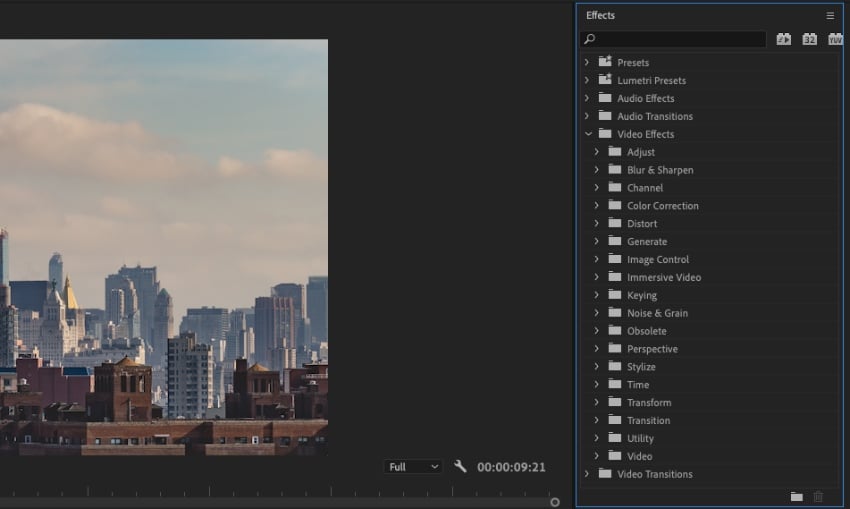Select the Obsolete folder icon
850x509 pixels.
pyautogui.click(x=615, y=330)
